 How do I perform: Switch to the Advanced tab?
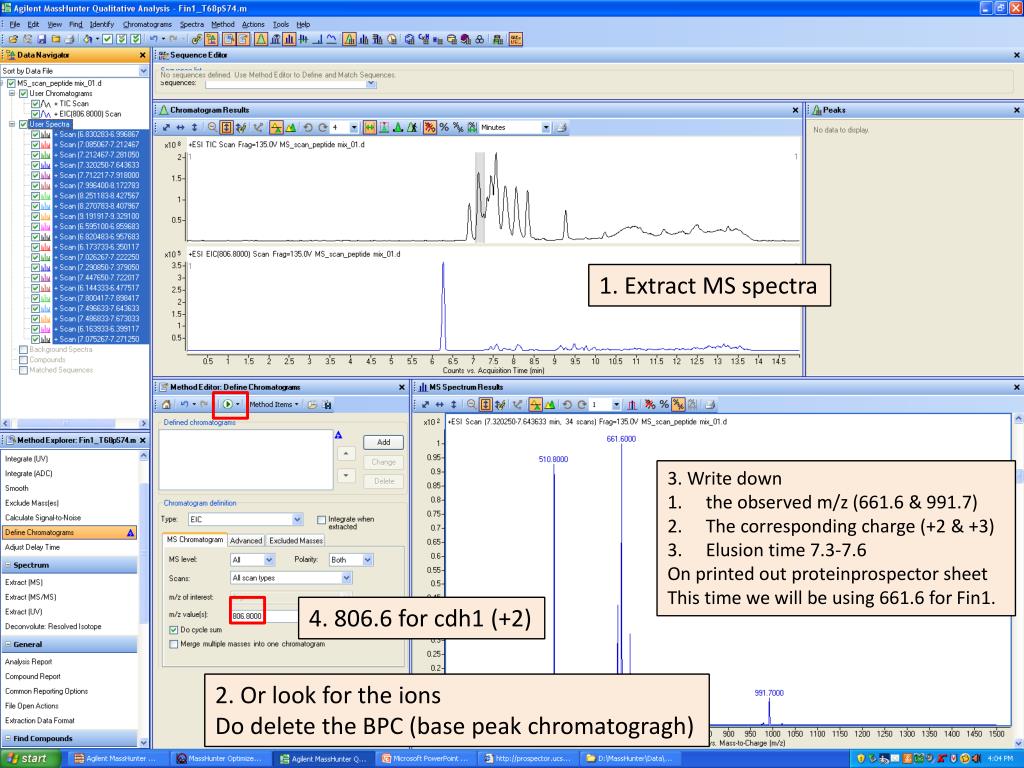click(x=246, y=540)
